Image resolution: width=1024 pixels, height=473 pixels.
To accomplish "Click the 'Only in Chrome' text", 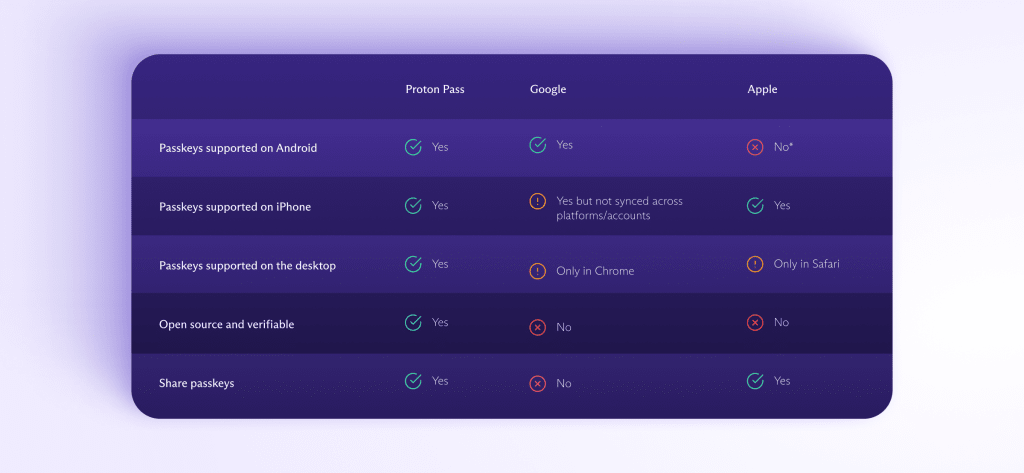I will [x=595, y=271].
